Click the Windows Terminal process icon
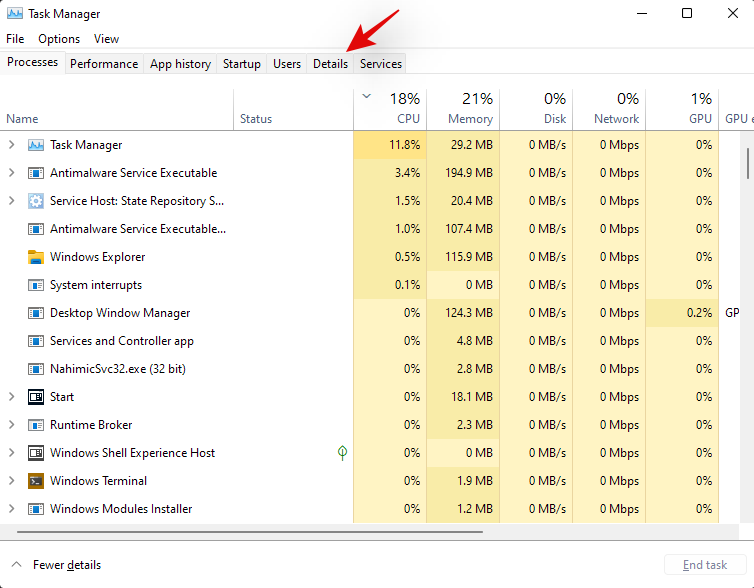The height and width of the screenshot is (588, 754). pos(36,481)
